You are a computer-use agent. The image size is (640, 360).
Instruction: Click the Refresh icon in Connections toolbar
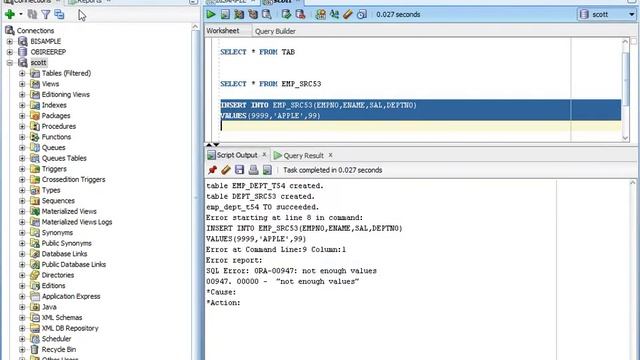[32, 15]
